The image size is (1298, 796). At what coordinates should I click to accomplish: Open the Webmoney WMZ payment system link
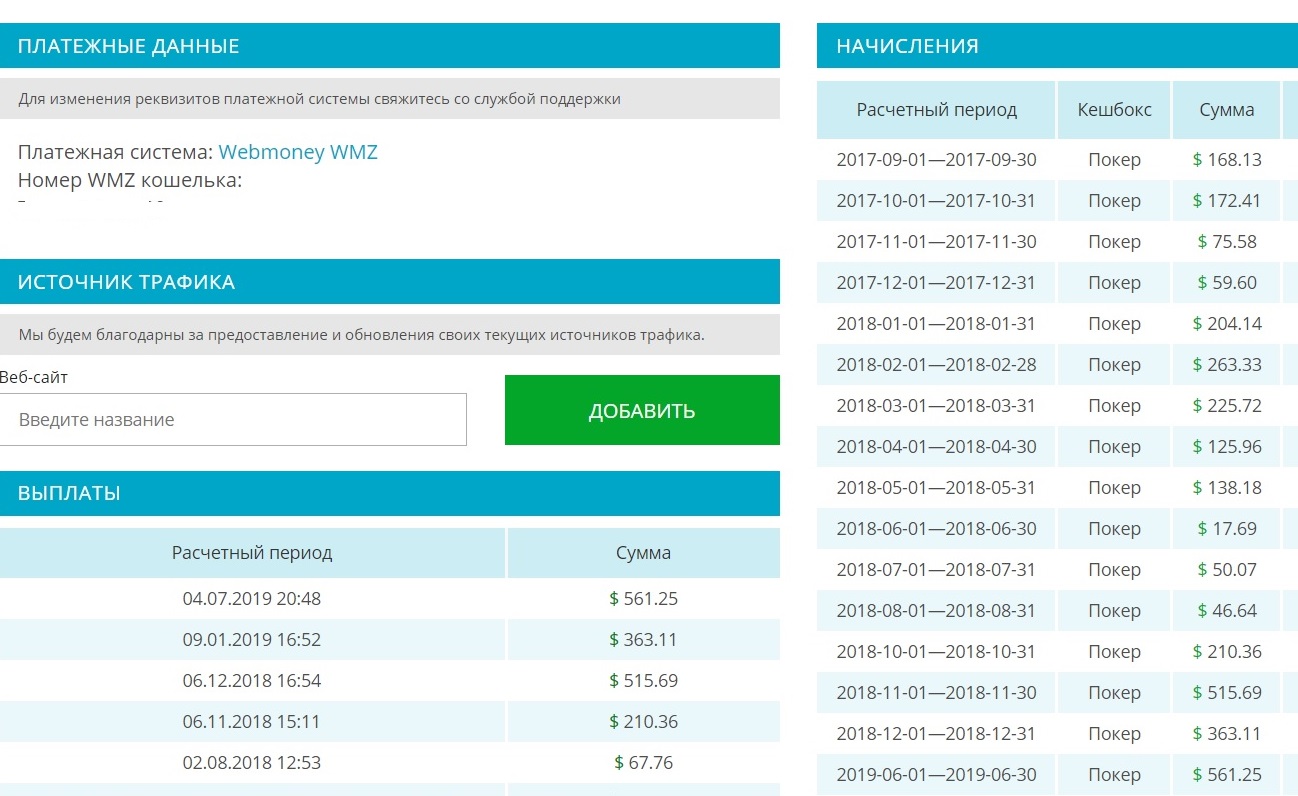click(x=298, y=152)
